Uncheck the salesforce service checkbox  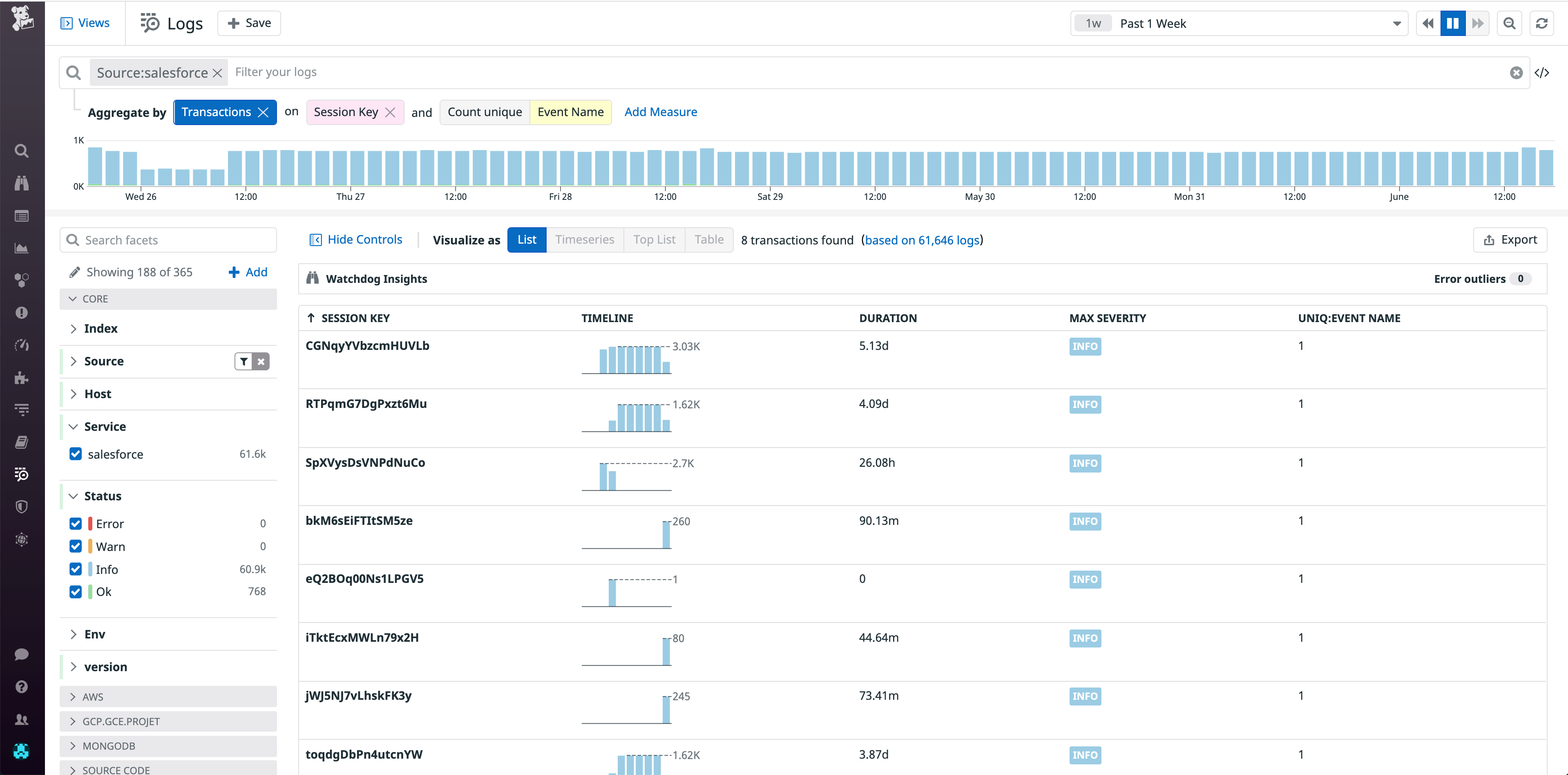tap(75, 454)
